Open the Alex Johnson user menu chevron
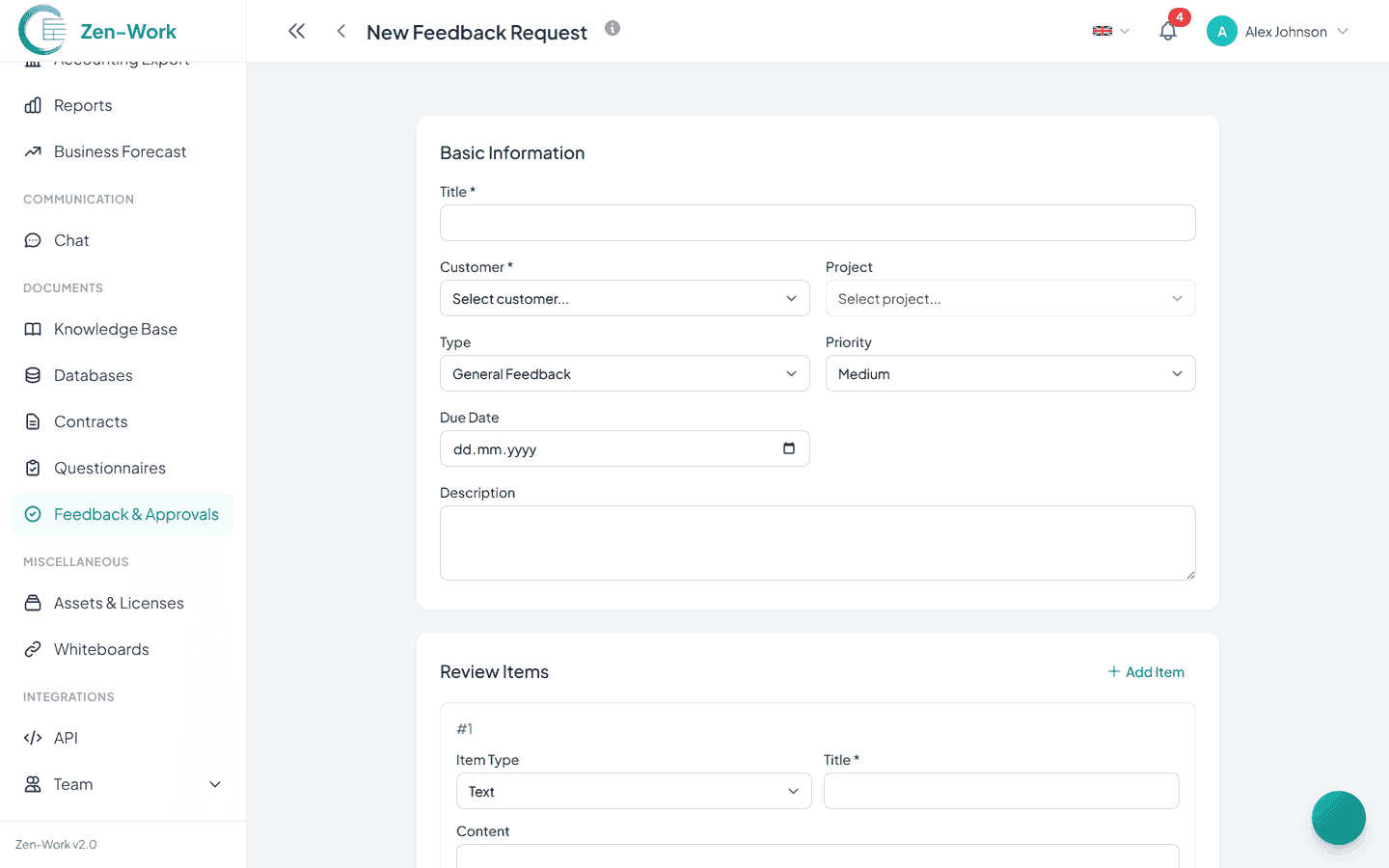The height and width of the screenshot is (868, 1389). [x=1343, y=32]
